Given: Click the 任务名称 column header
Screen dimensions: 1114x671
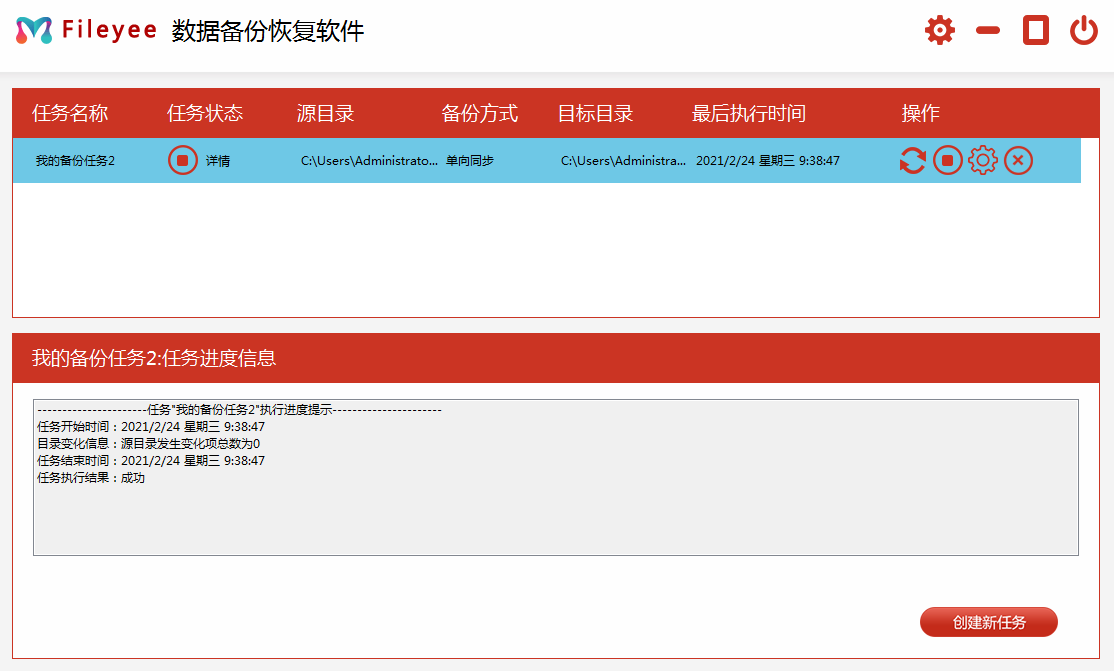Looking at the screenshot, I should point(70,113).
